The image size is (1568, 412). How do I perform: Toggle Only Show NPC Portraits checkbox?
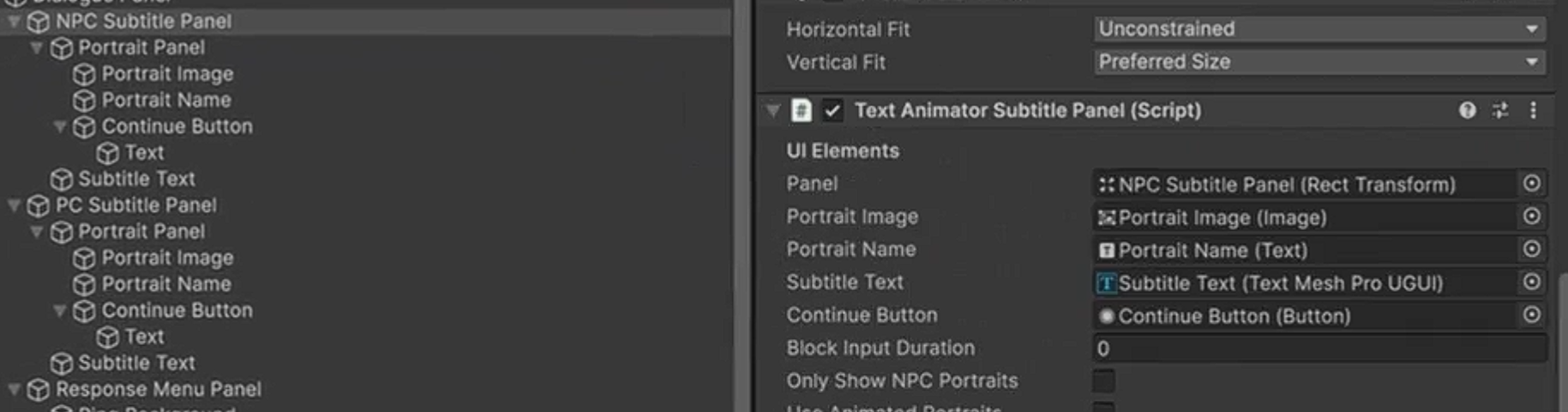[x=1104, y=381]
